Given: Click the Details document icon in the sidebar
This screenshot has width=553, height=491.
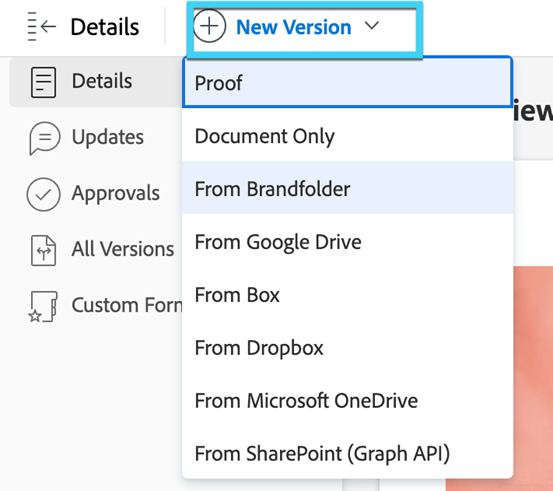Looking at the screenshot, I should point(43,82).
